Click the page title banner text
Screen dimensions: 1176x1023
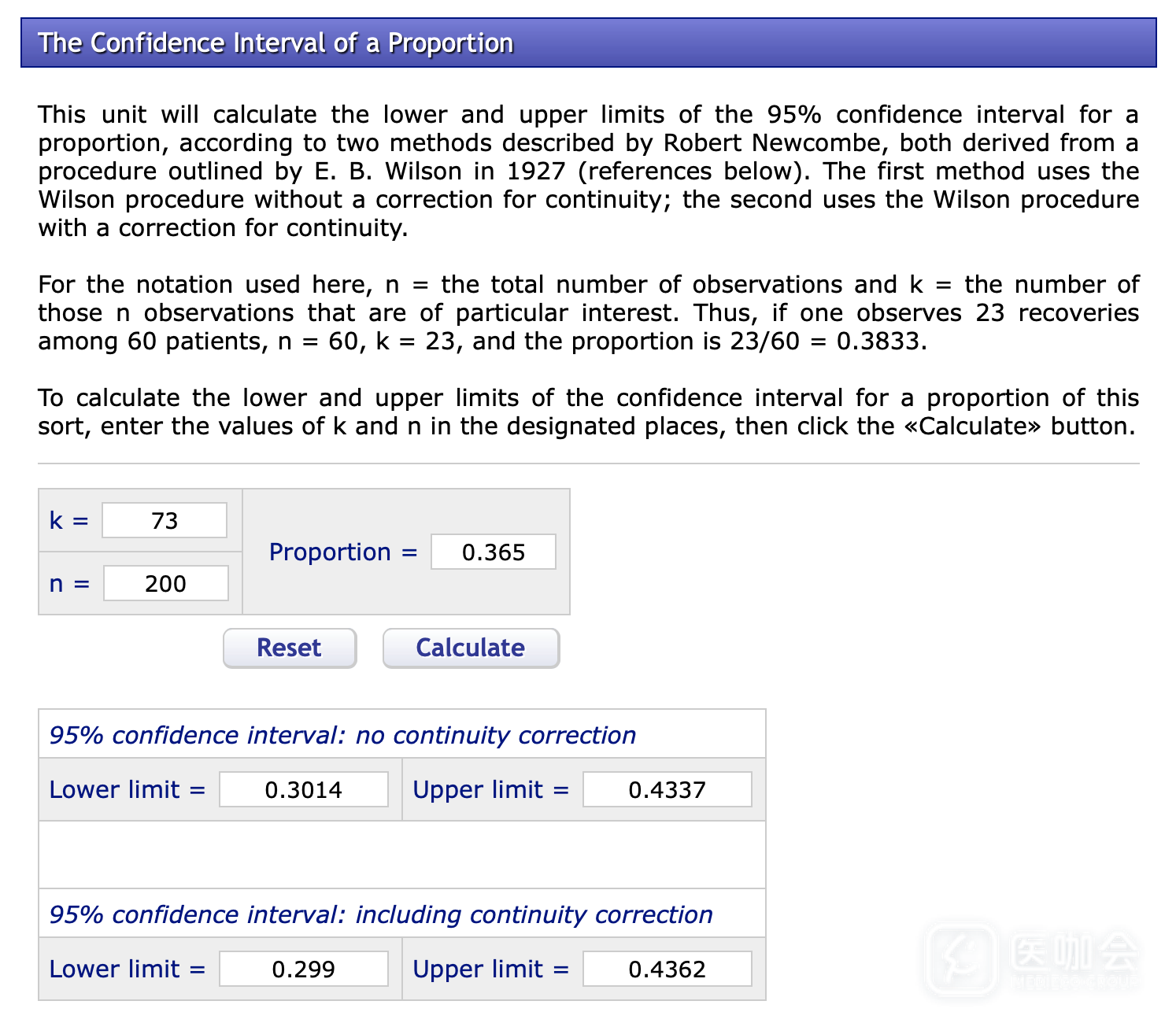pyautogui.click(x=276, y=42)
